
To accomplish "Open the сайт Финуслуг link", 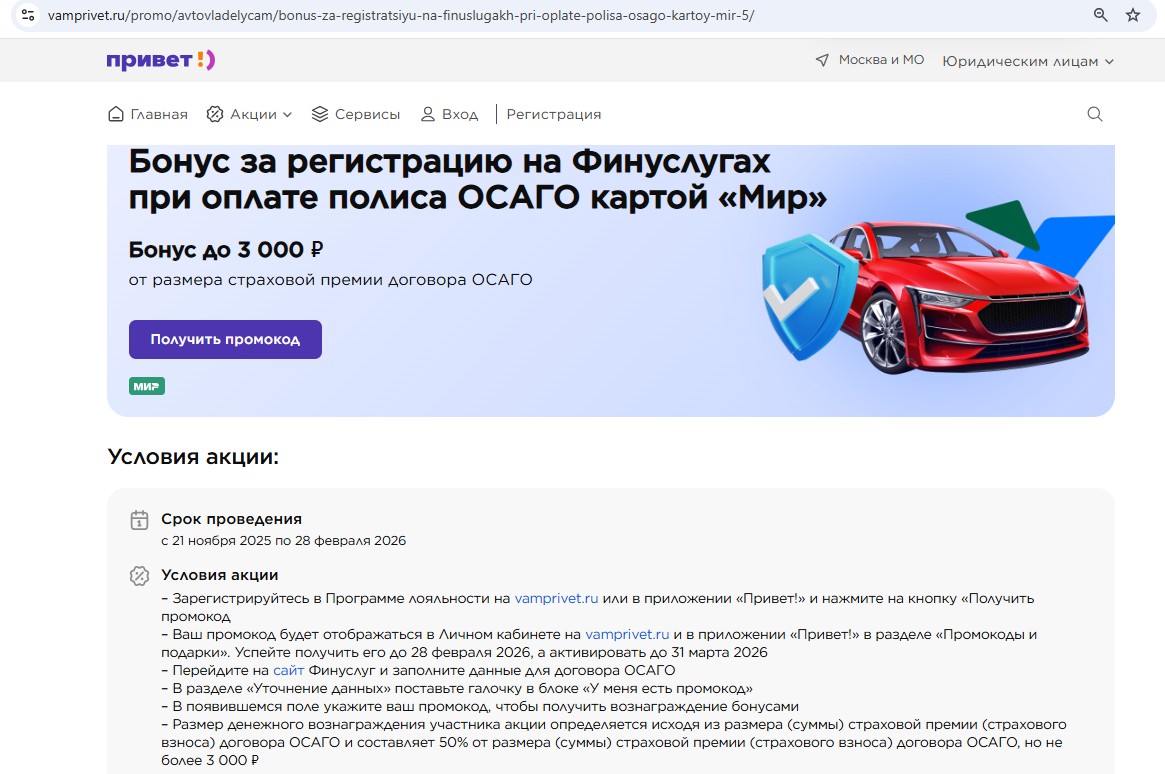I will (x=288, y=670).
